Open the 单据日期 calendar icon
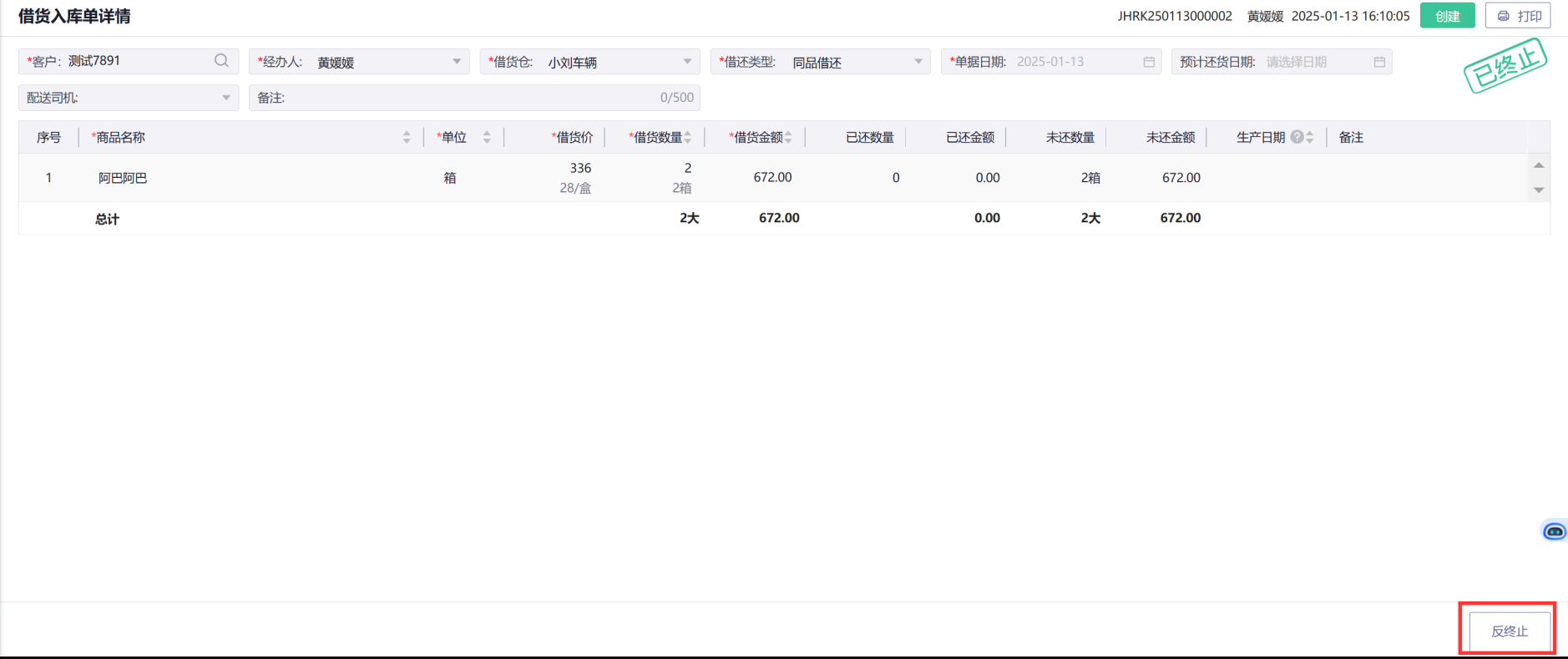Viewport: 1568px width, 659px height. click(x=1149, y=62)
